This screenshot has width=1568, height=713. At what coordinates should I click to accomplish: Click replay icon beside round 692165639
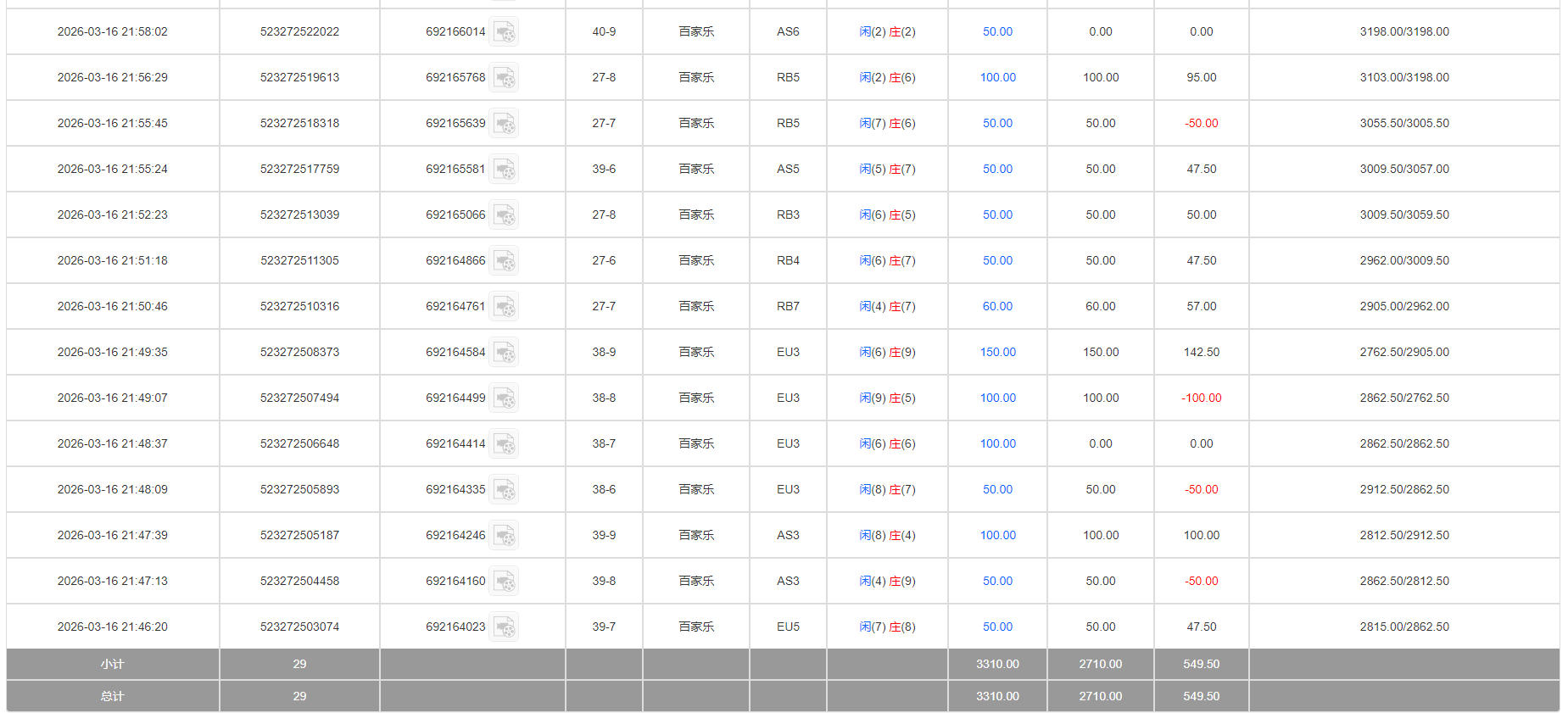(504, 124)
